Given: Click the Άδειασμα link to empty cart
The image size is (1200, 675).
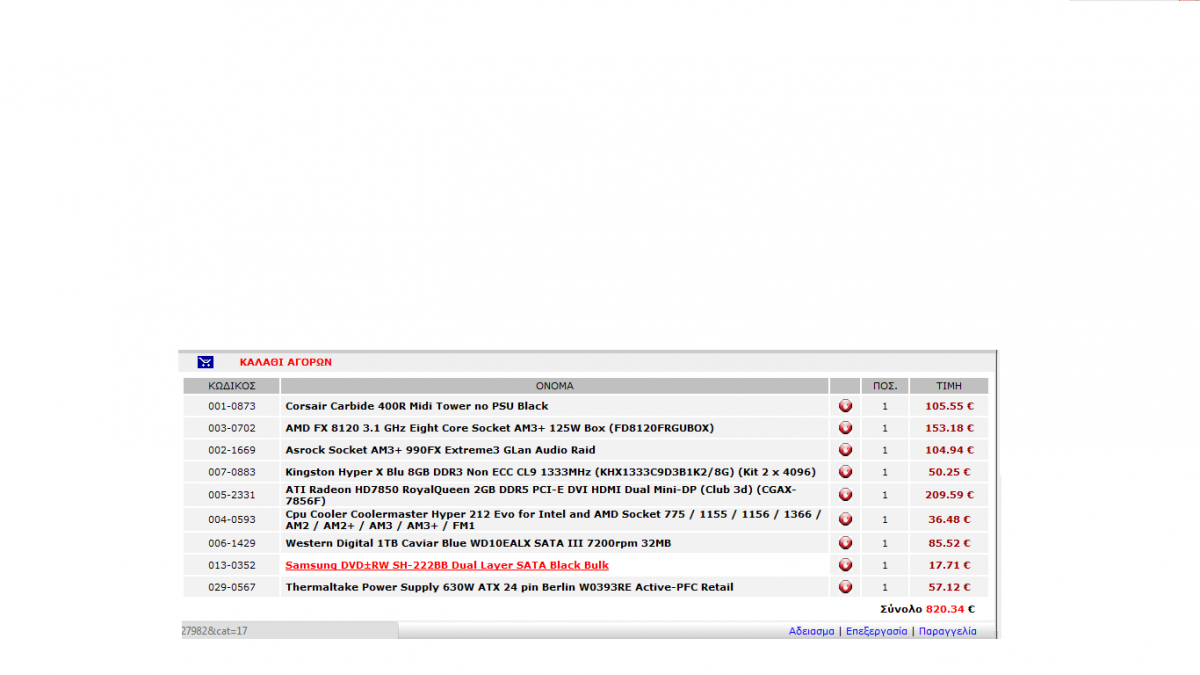Looking at the screenshot, I should [x=811, y=631].
